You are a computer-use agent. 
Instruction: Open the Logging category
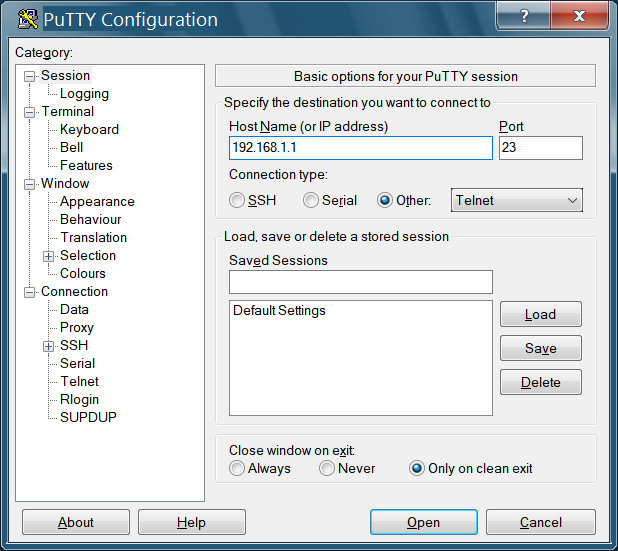click(x=84, y=93)
